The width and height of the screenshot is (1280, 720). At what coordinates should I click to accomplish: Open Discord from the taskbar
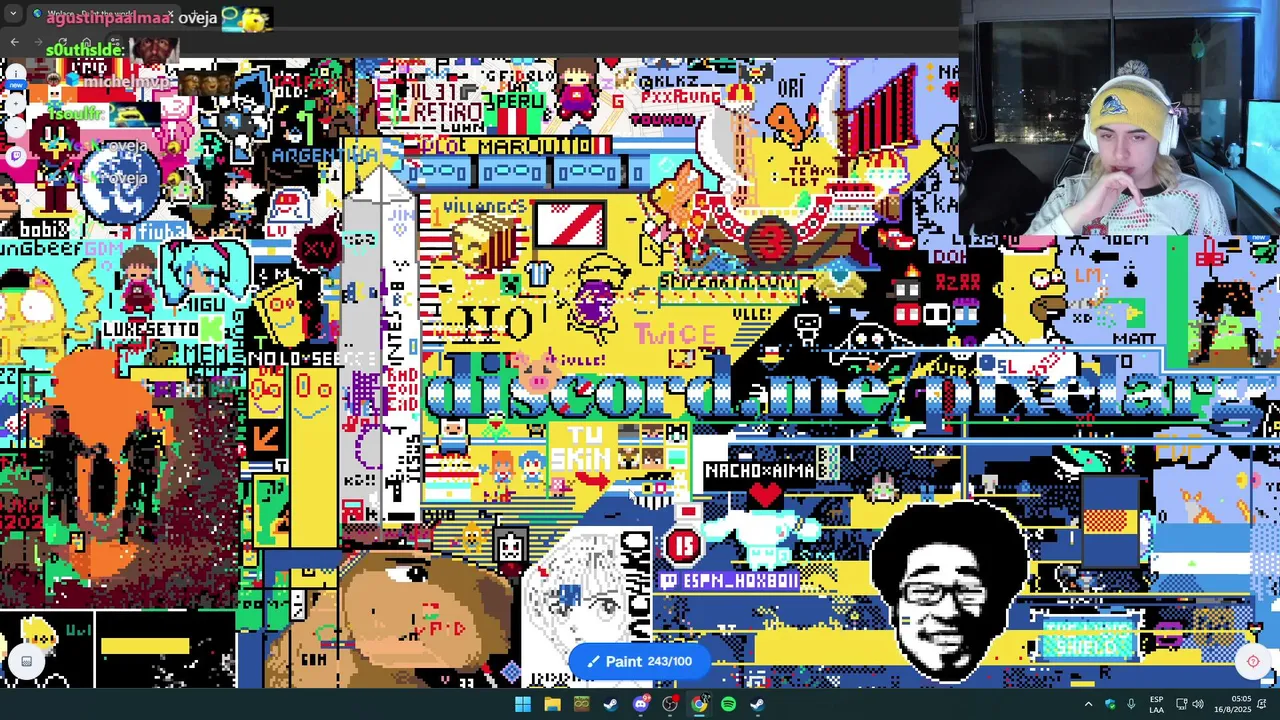coord(640,705)
